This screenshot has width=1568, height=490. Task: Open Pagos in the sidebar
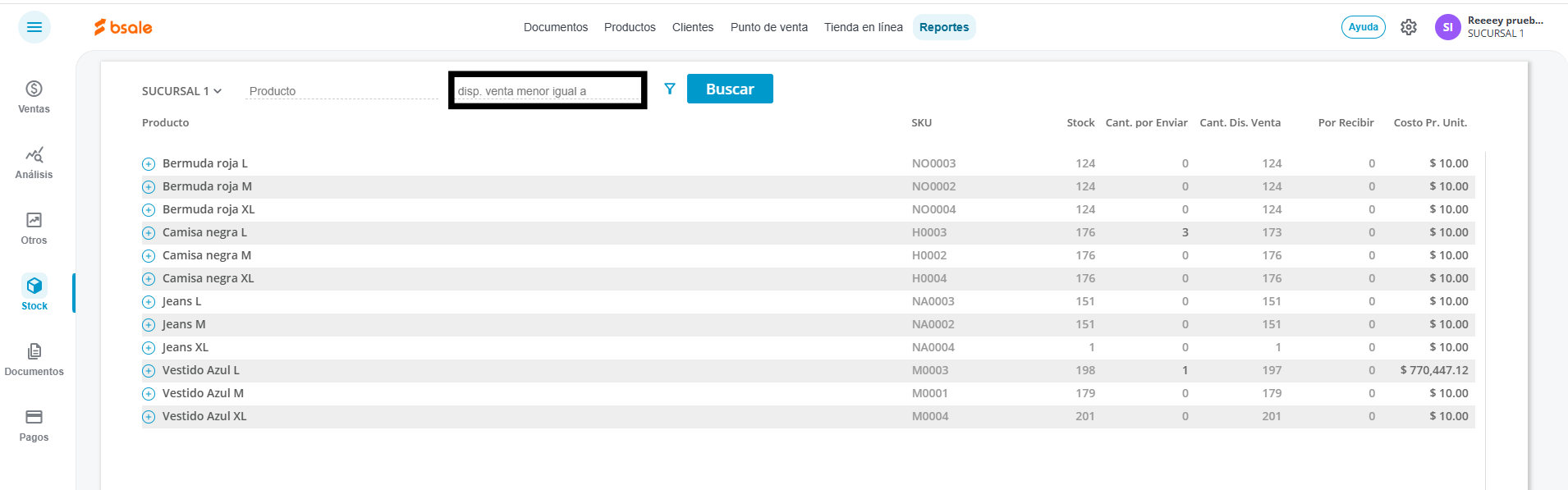tap(34, 425)
